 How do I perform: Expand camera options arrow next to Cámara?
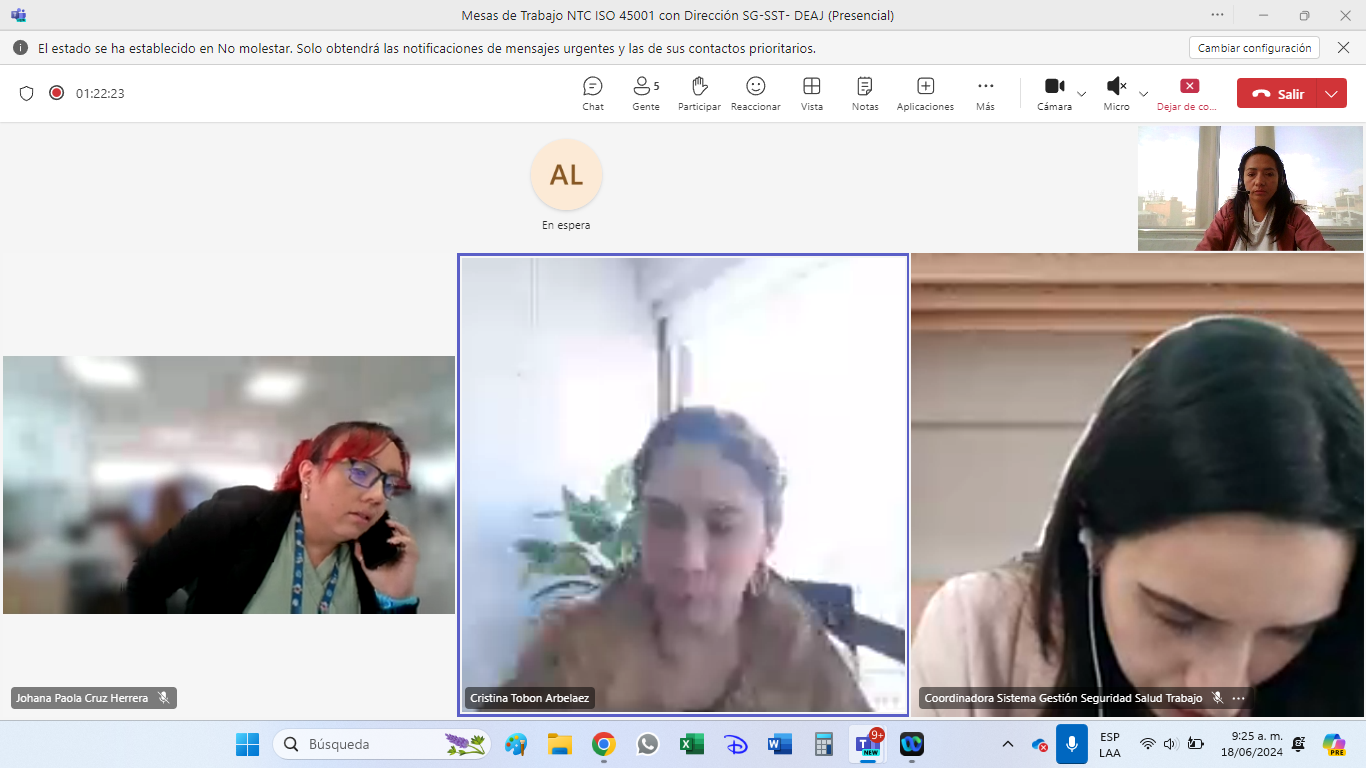1082,94
